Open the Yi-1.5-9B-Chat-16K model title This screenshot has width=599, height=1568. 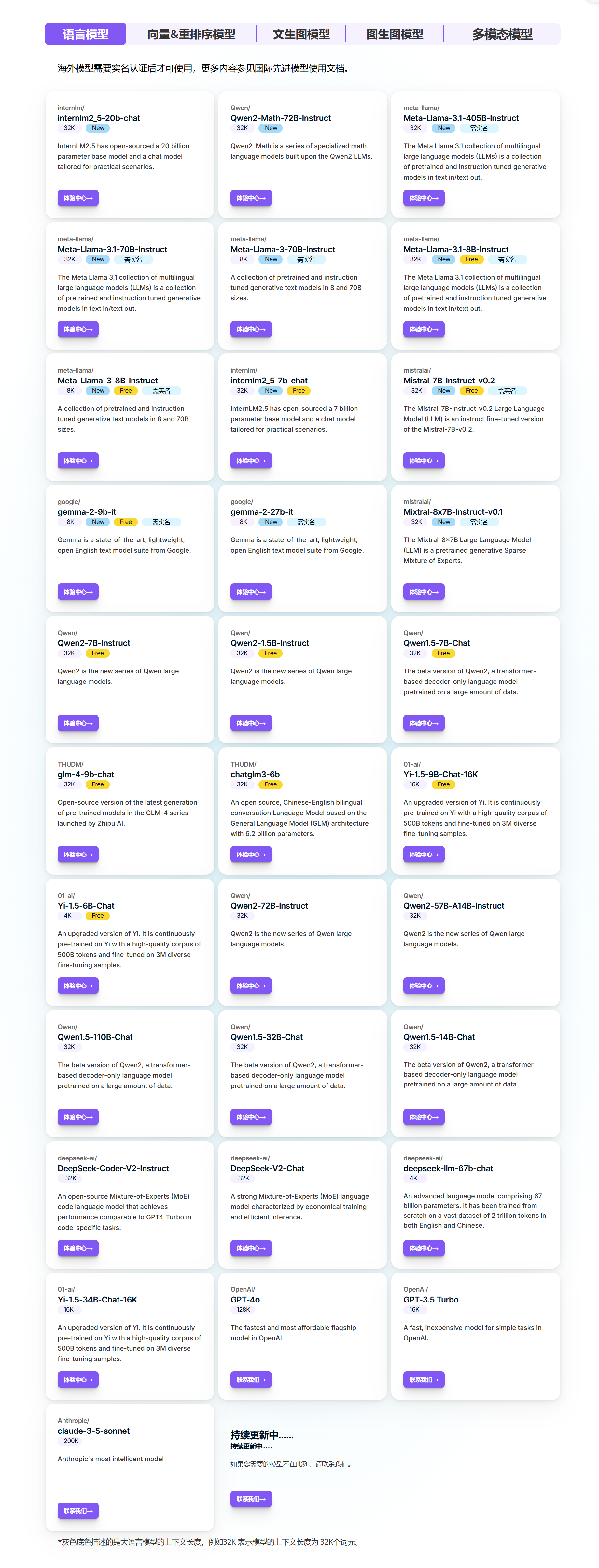(x=440, y=774)
